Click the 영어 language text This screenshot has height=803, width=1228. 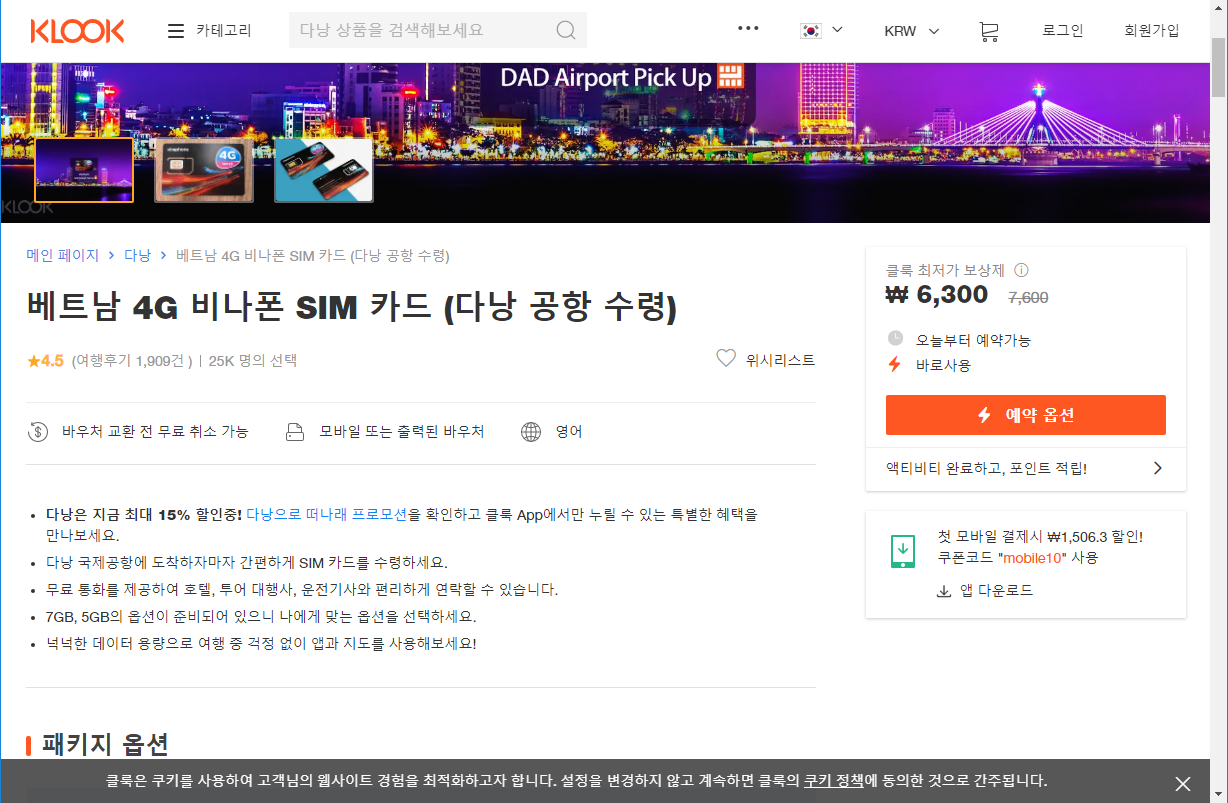click(569, 432)
